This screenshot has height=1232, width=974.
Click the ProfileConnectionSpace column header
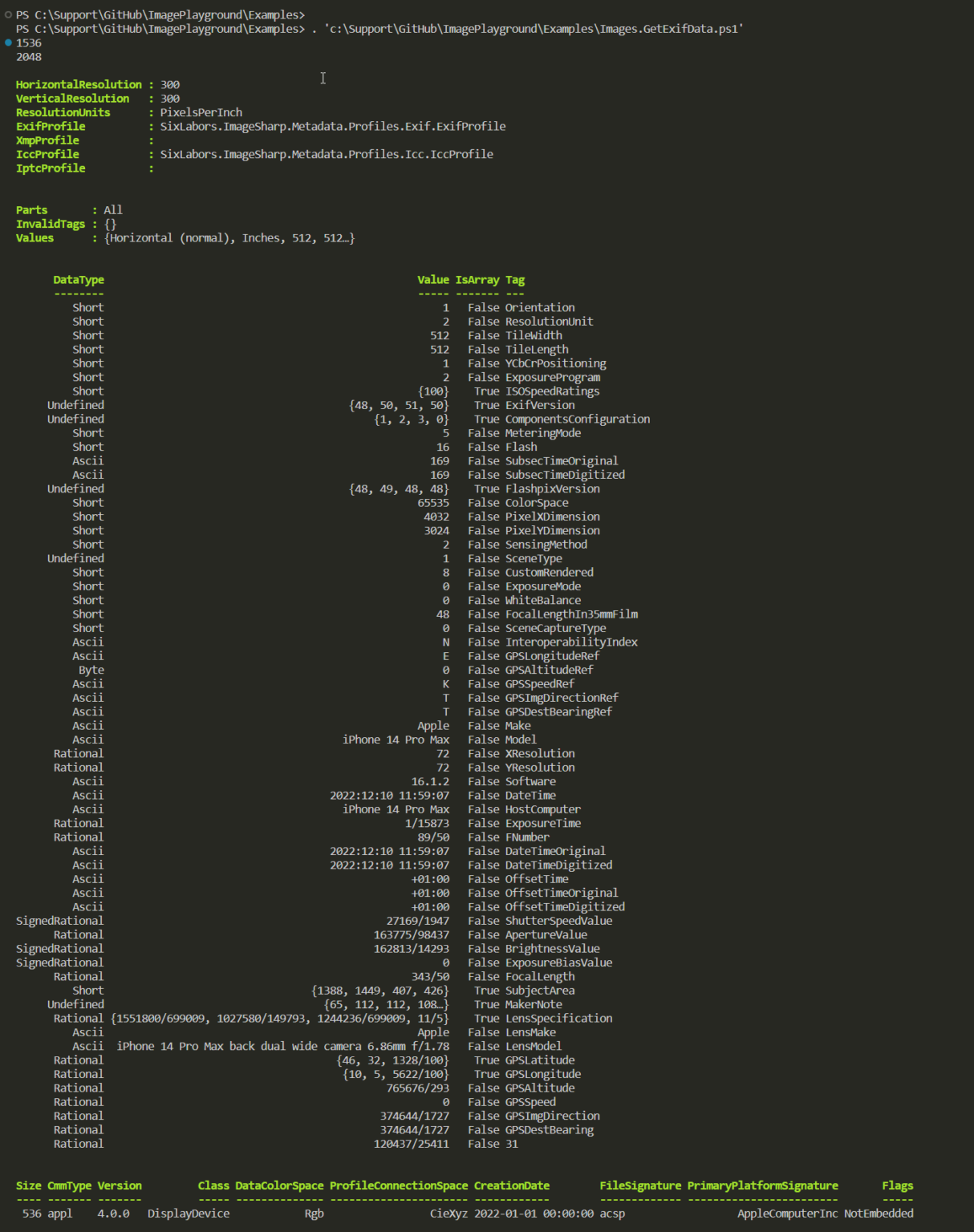399,1185
